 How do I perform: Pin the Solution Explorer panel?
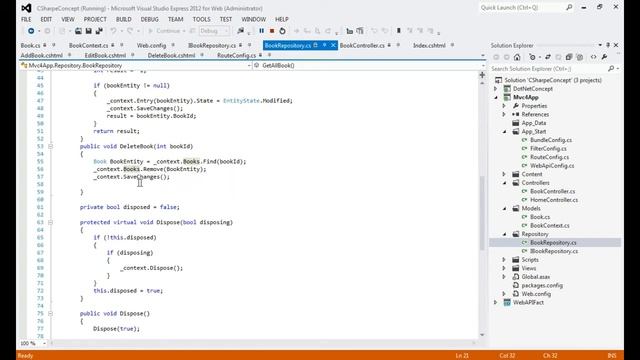[x=608, y=45]
